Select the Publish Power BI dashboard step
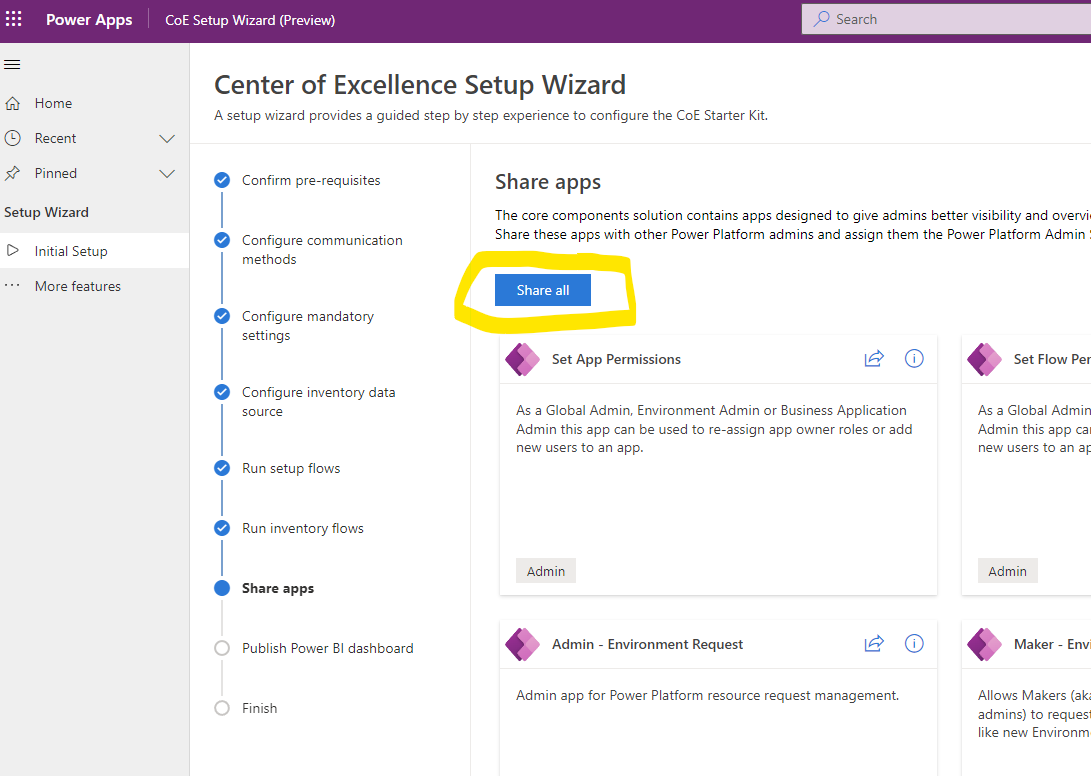1091x776 pixels. (327, 648)
